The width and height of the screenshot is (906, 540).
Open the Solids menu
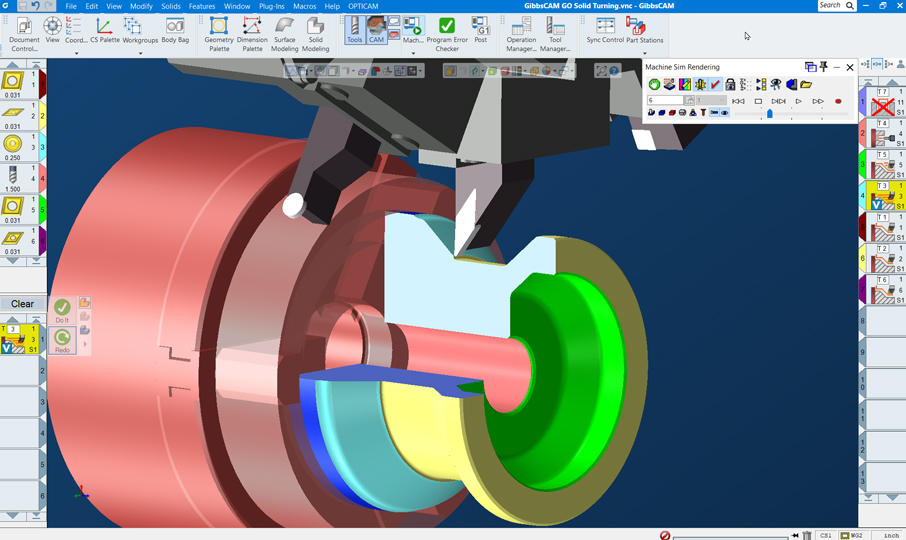click(x=171, y=6)
